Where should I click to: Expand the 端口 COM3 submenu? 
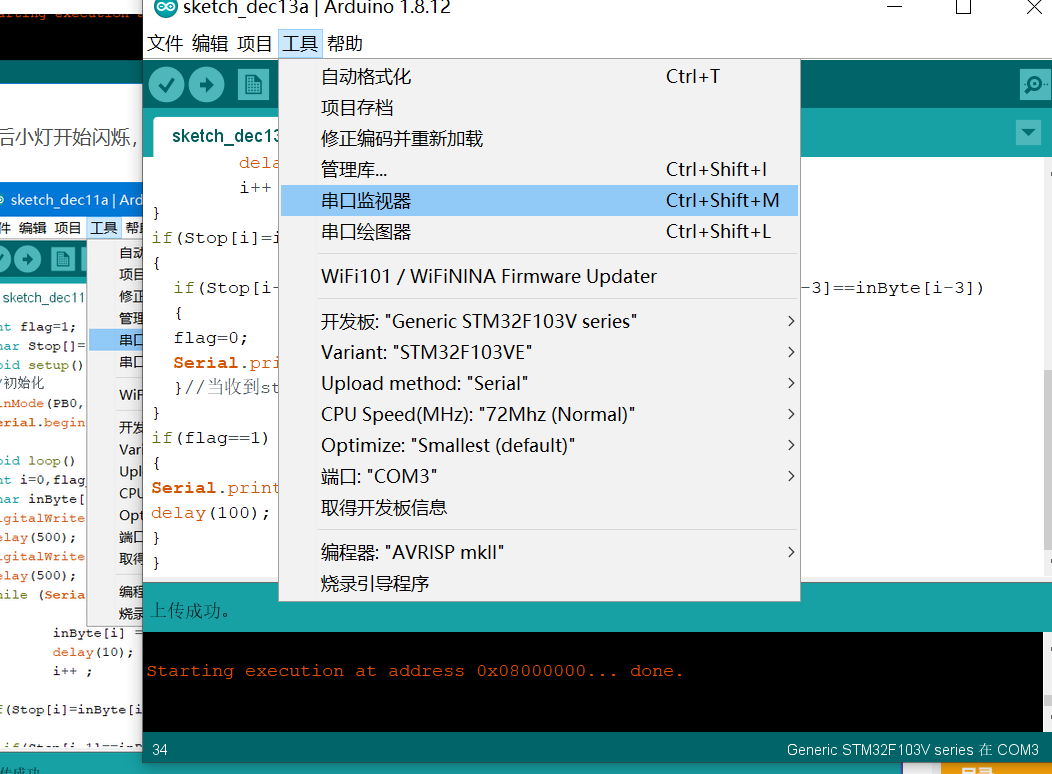(x=539, y=476)
